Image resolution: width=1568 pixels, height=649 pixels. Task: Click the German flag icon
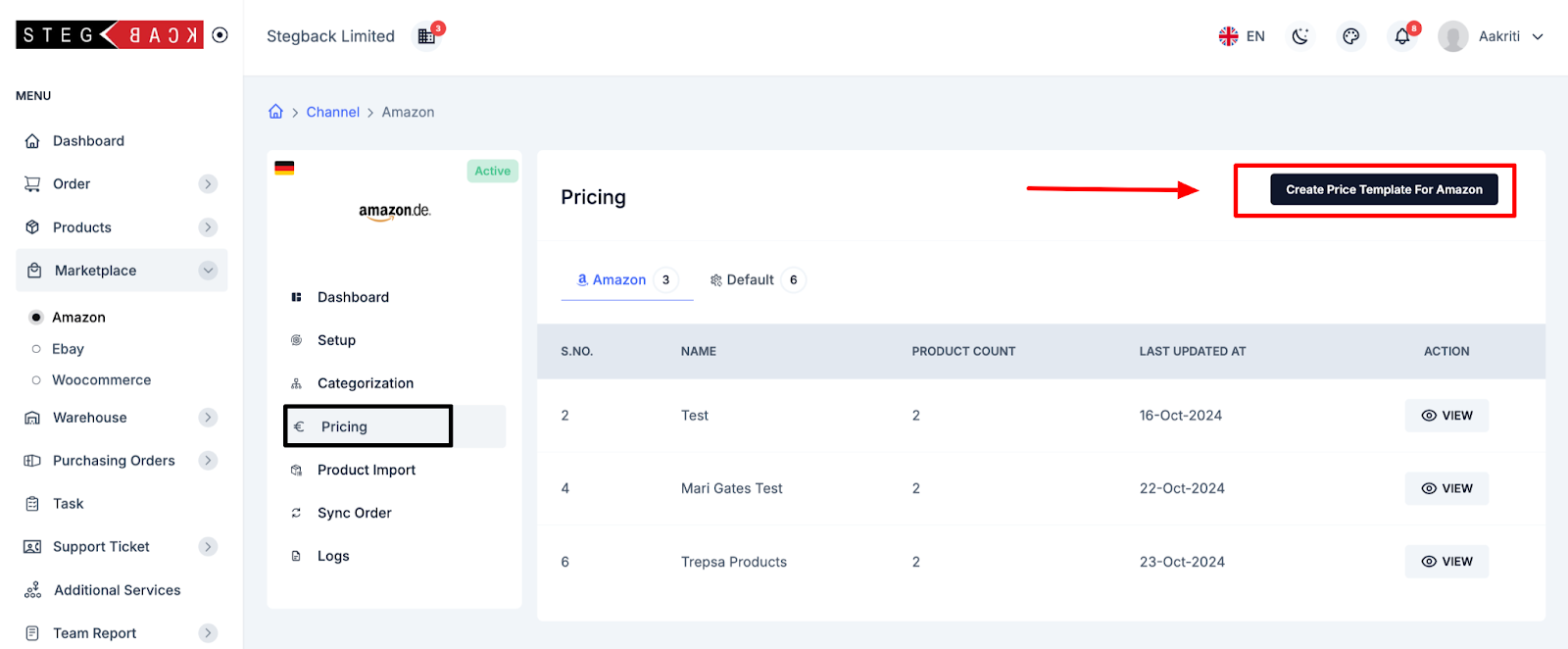pyautogui.click(x=284, y=168)
